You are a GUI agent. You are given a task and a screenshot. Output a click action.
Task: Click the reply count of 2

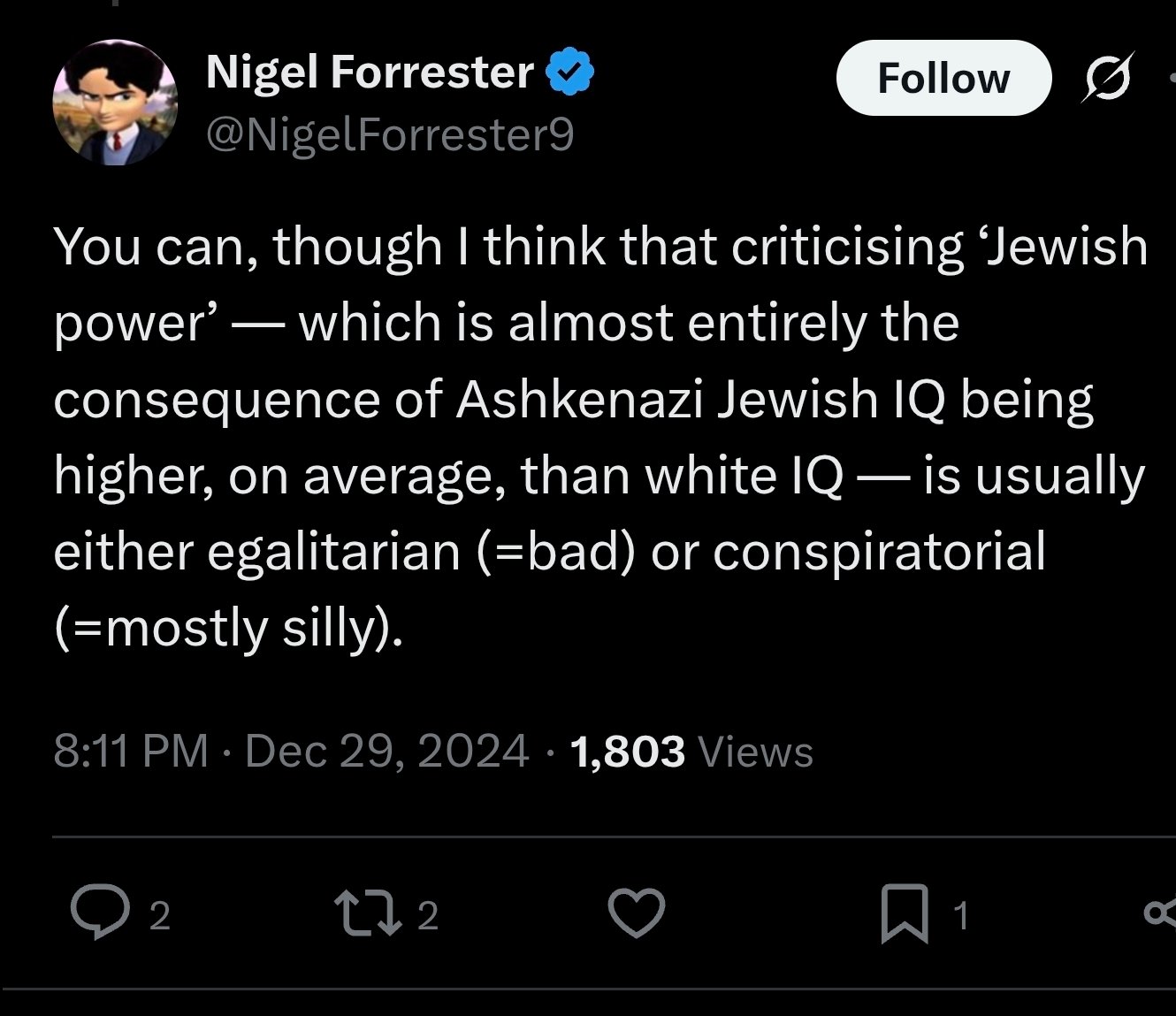tap(159, 916)
